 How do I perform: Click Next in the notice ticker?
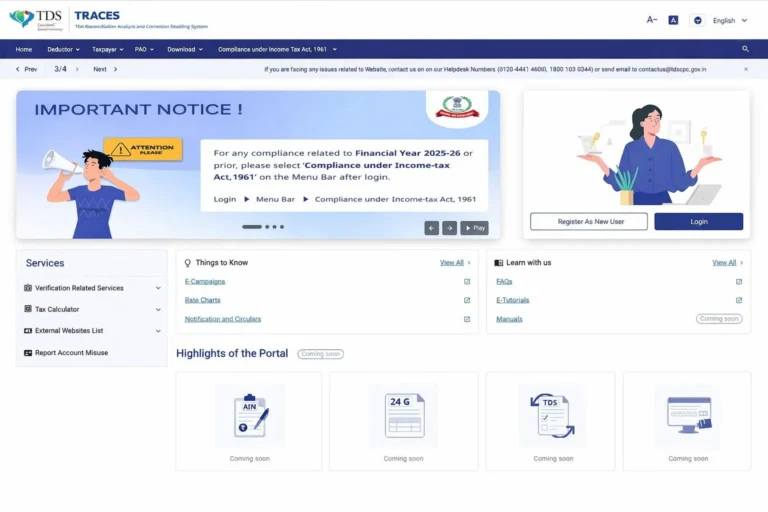(x=105, y=69)
